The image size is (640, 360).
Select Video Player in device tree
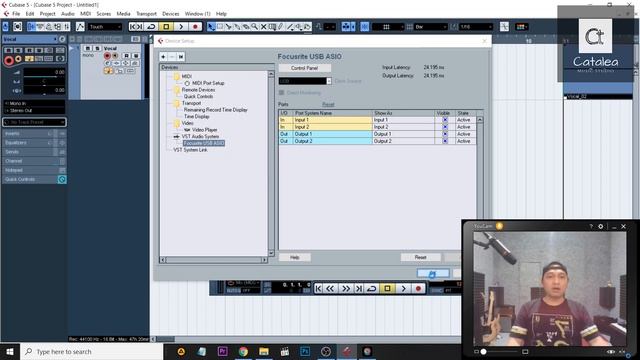pyautogui.click(x=204, y=130)
